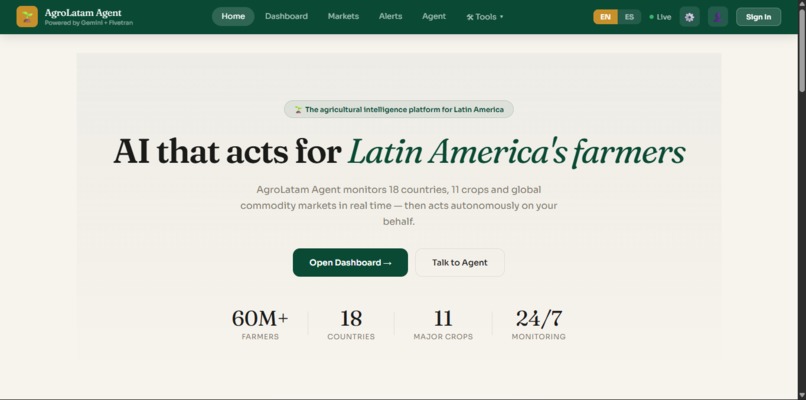Click the AgroLatam sprout logo icon
806x400 pixels.
(x=27, y=16)
